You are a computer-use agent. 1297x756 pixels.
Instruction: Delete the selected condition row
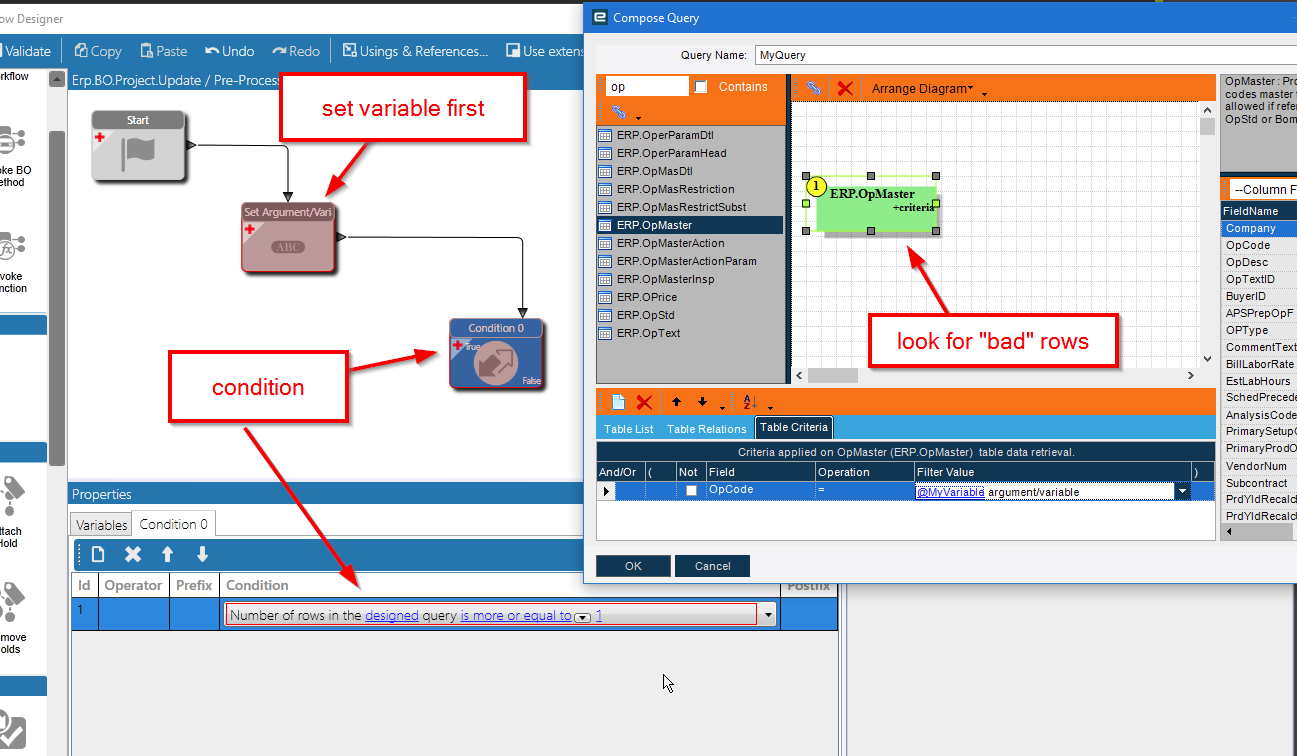(x=133, y=554)
